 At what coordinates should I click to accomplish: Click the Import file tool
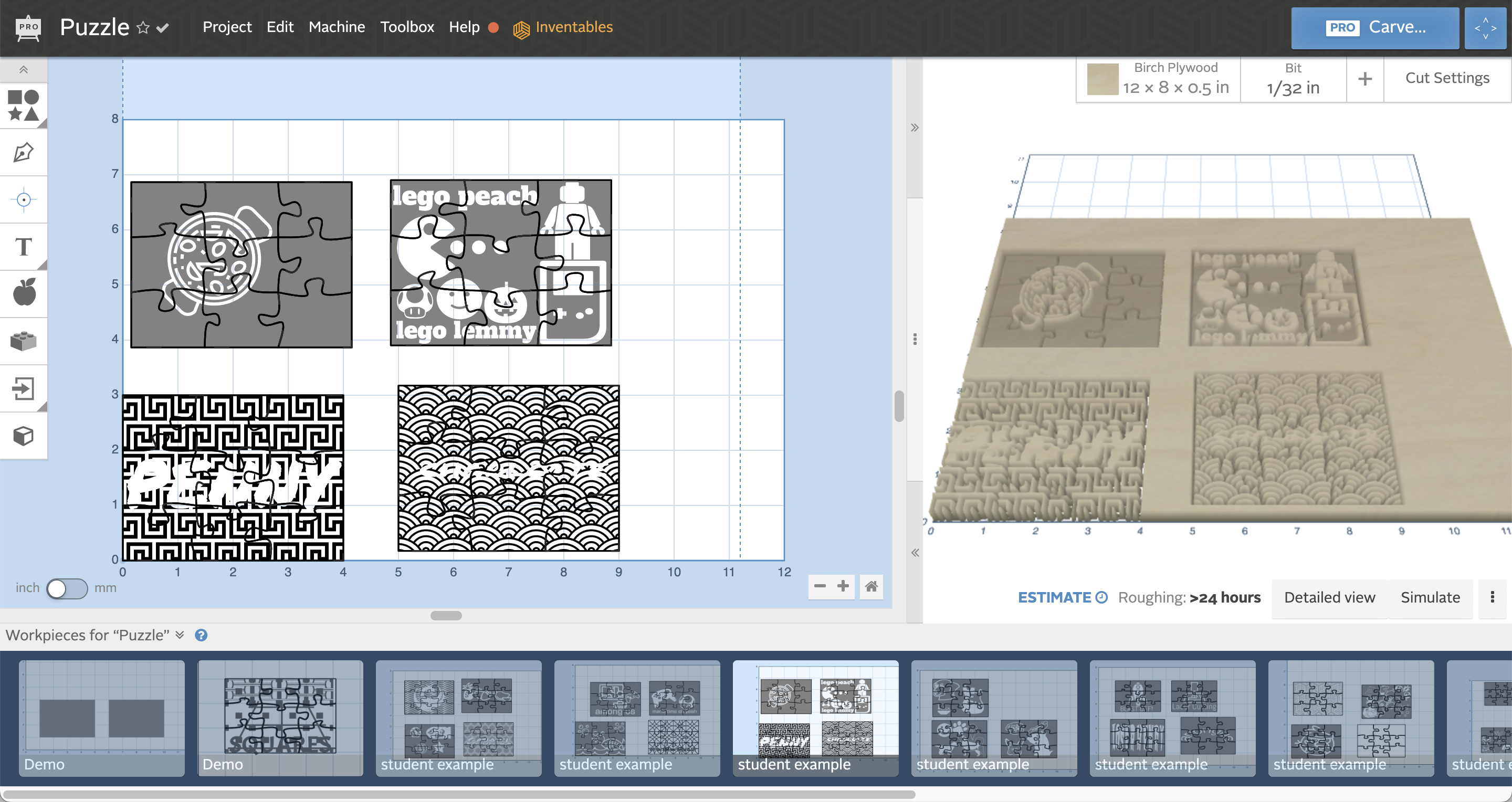tap(24, 388)
